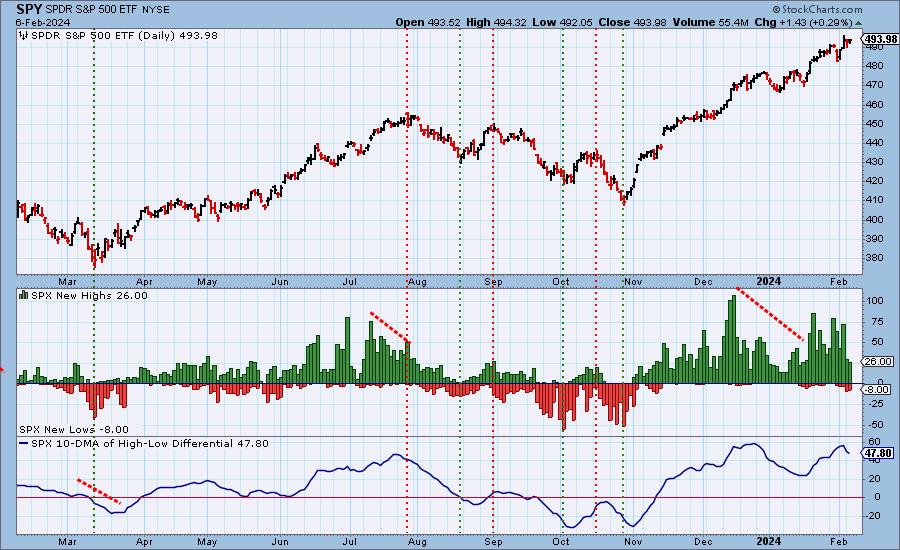Viewport: 900px width, 550px height.
Task: Click the red dotted trendline above December New Highs peak
Action: click(x=770, y=315)
